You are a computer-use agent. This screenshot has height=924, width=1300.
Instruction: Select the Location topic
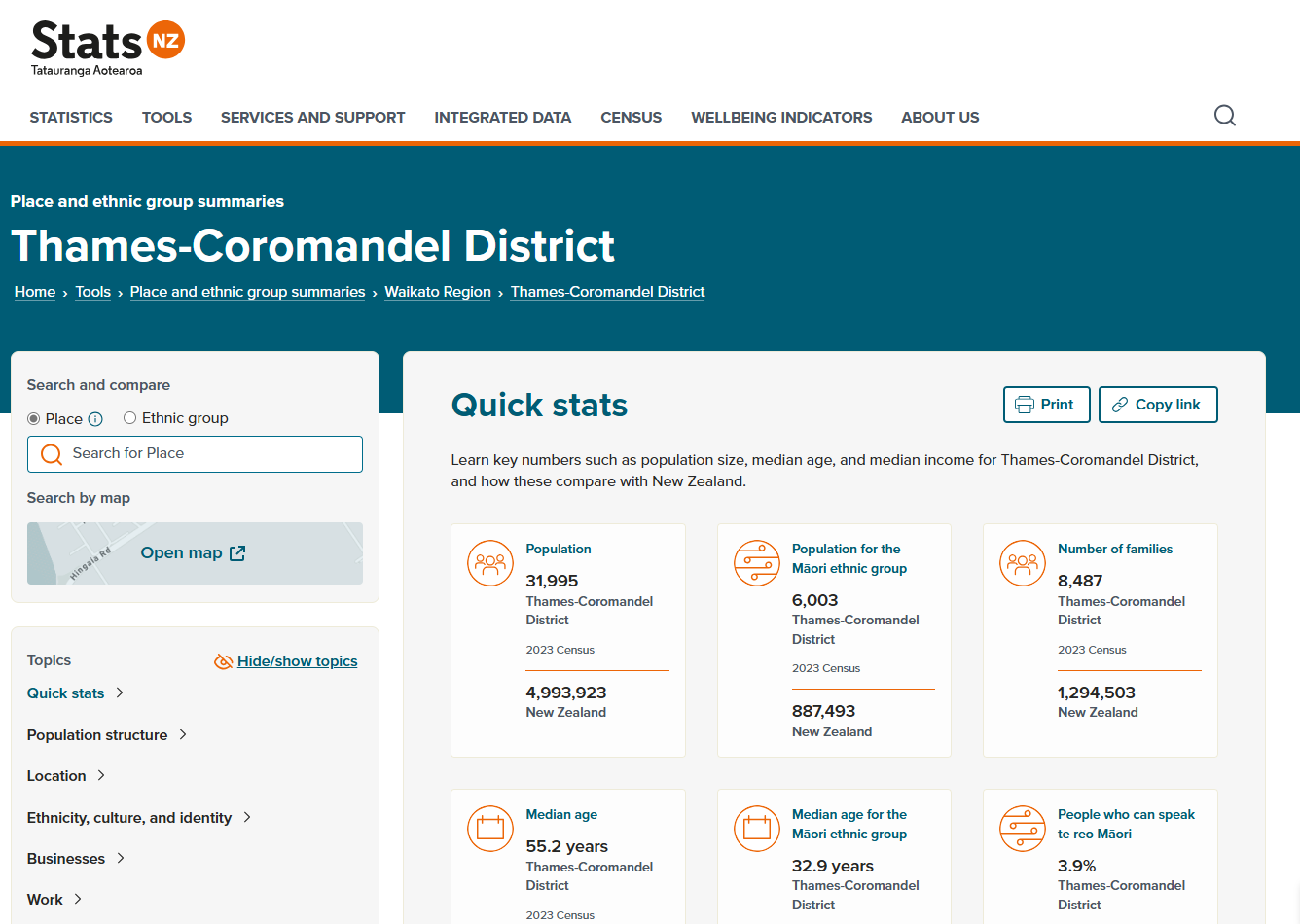pyautogui.click(x=56, y=776)
